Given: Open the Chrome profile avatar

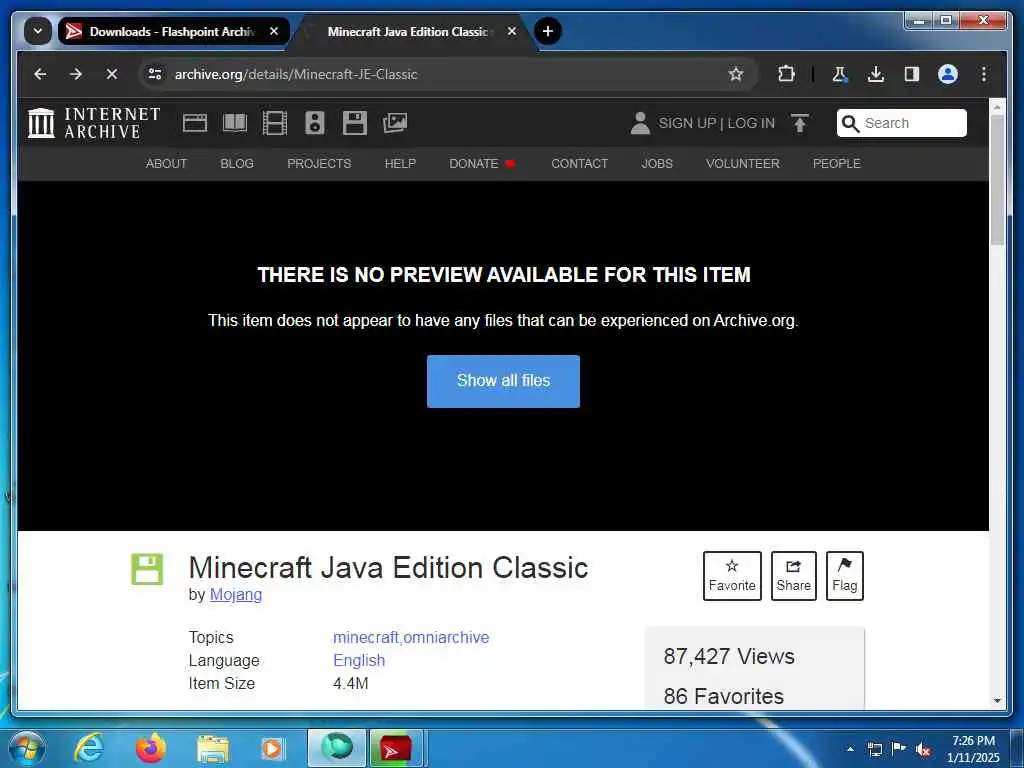Looking at the screenshot, I should (948, 74).
